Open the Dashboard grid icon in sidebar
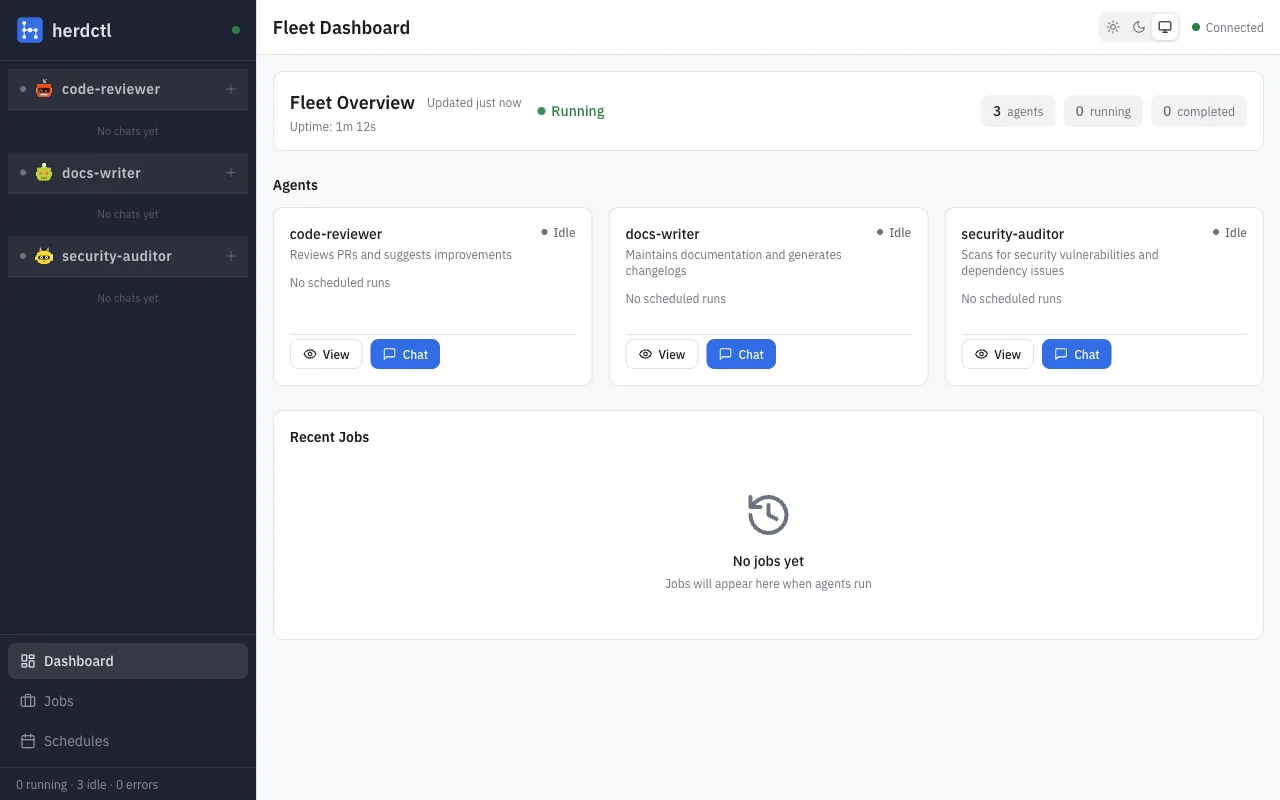 (27, 661)
